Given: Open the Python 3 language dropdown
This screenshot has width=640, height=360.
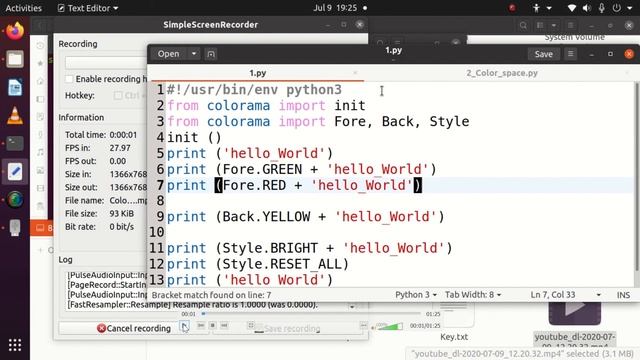Looking at the screenshot, I should 416,295.
